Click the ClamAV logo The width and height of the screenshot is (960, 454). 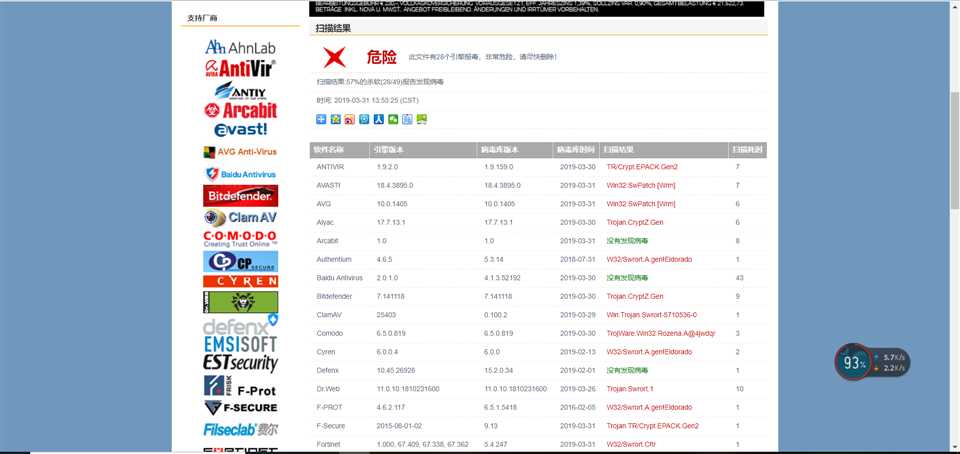tap(241, 218)
